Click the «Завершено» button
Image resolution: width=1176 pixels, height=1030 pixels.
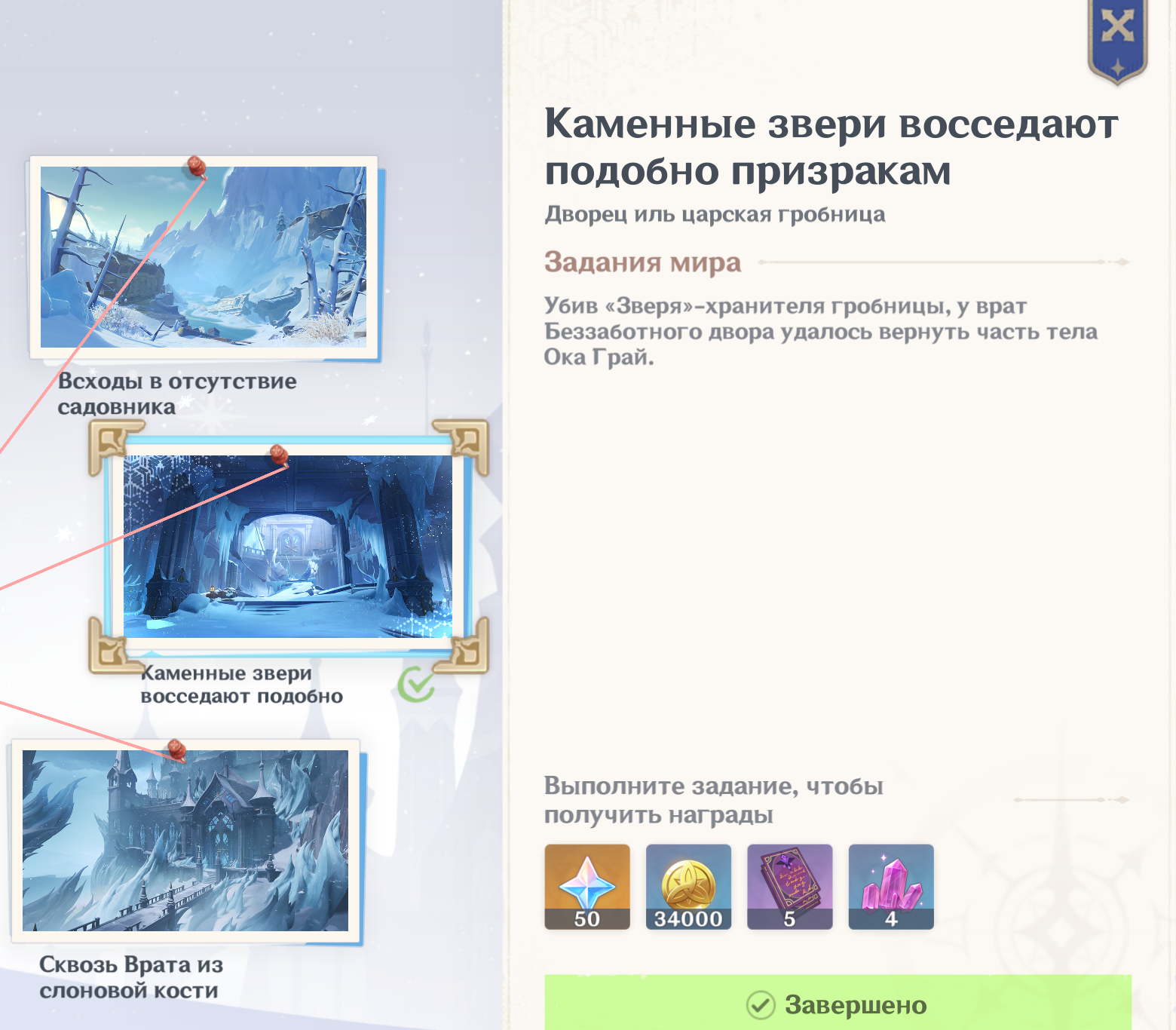coord(838,1004)
